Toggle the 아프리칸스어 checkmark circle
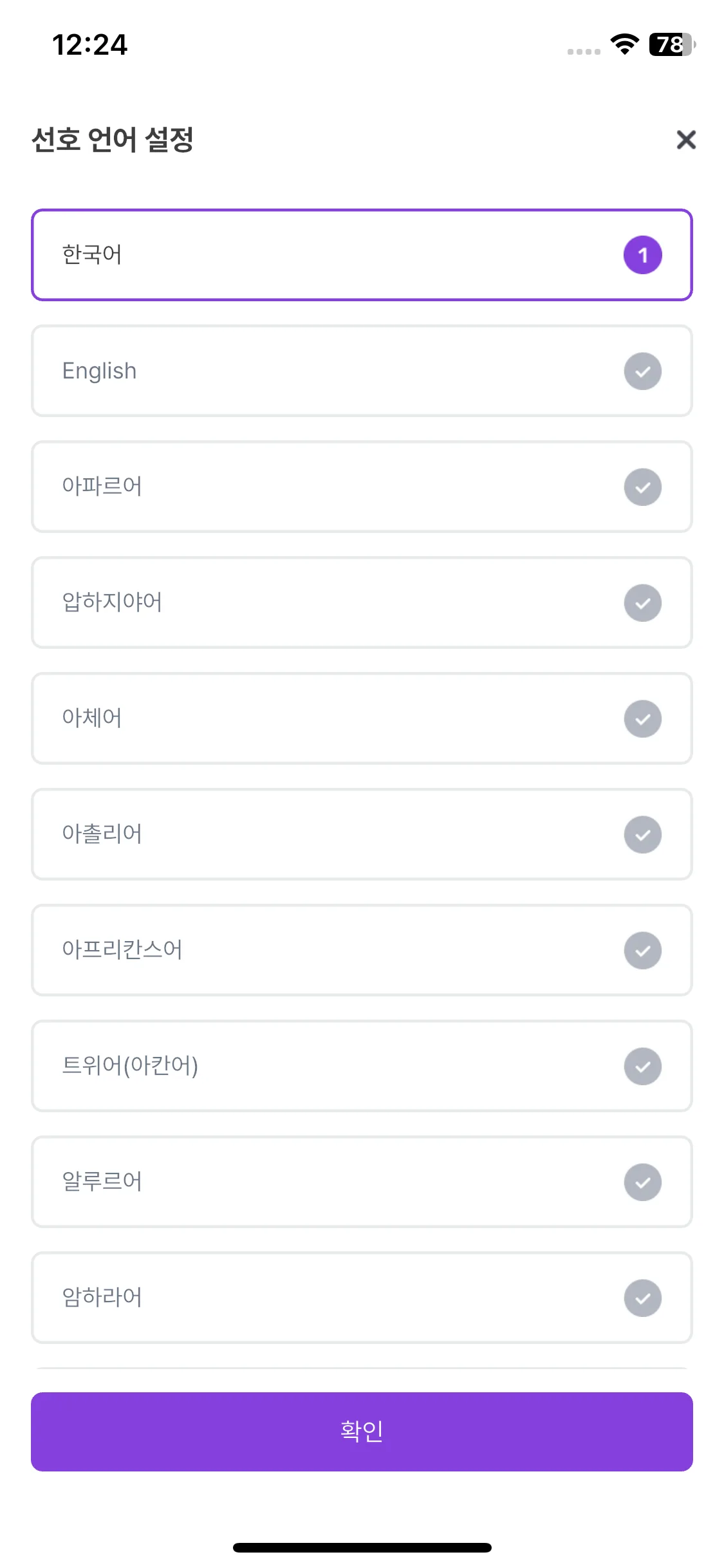 pos(642,950)
